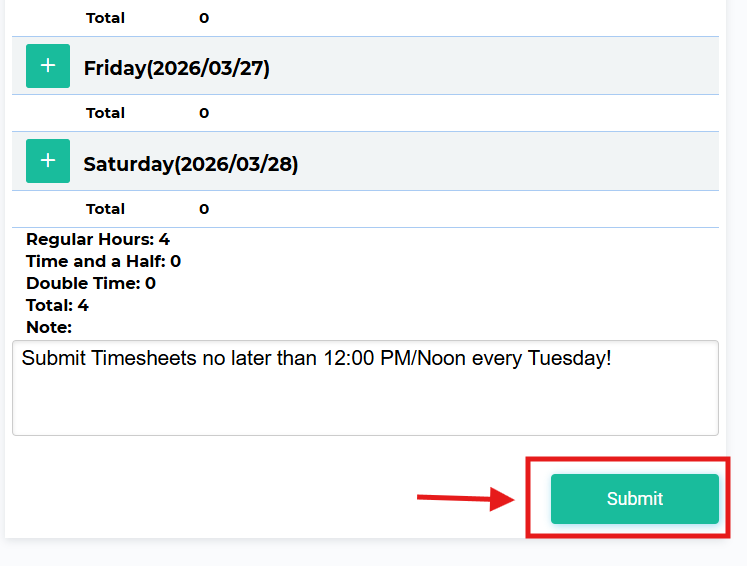Click the Friday total value 0
Screen dimensions: 747x566
204,113
